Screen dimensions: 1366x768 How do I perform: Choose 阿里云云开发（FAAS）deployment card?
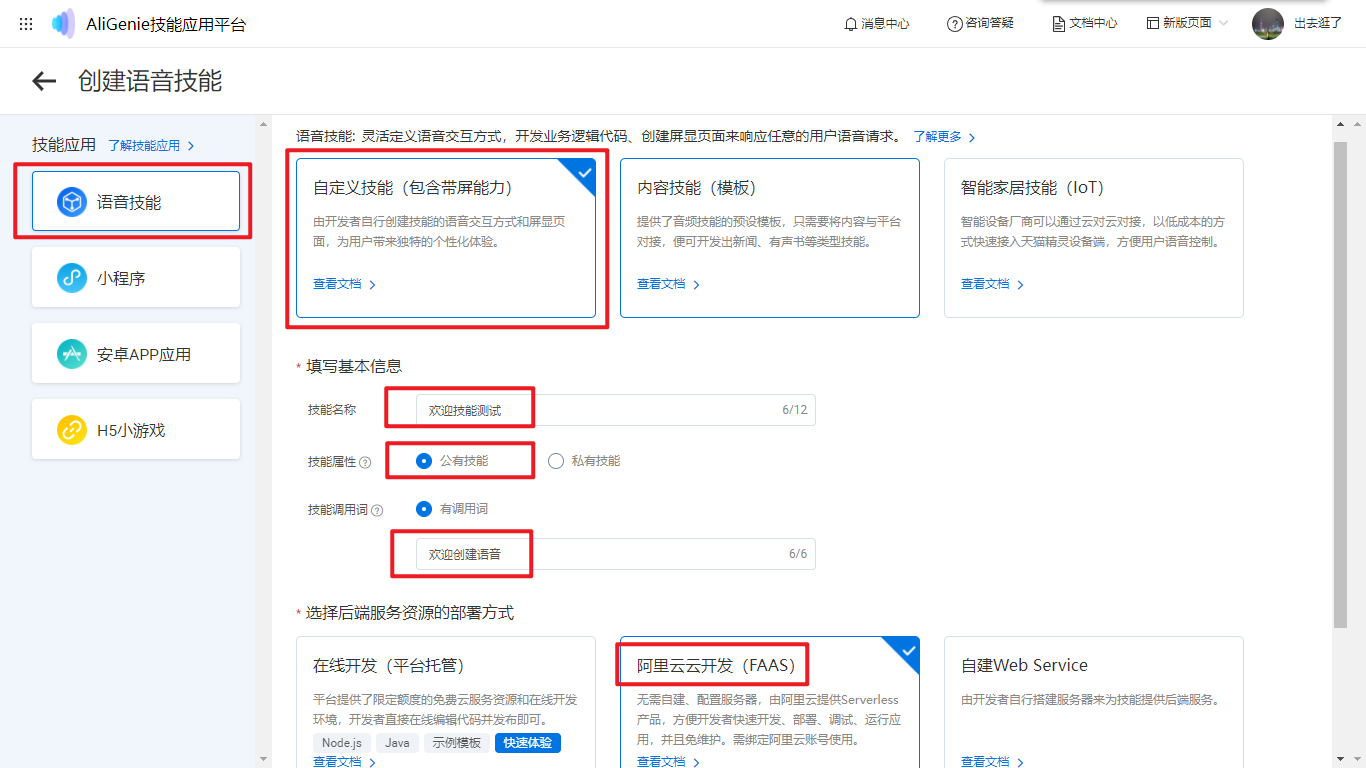[x=770, y=702]
